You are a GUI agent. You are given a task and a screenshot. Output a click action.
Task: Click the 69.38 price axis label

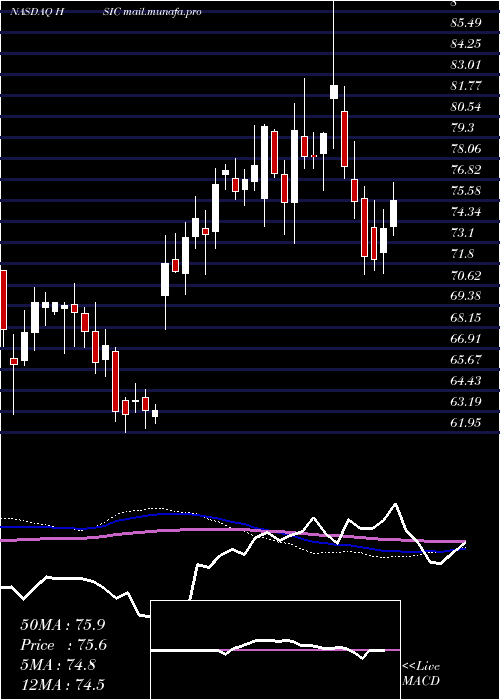pyautogui.click(x=466, y=296)
